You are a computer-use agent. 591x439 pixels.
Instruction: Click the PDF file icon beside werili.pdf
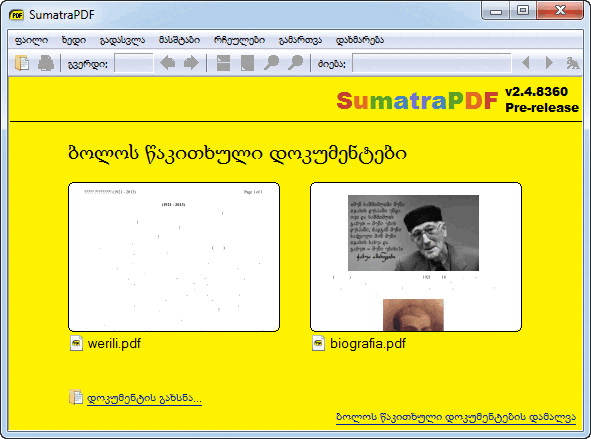click(77, 343)
